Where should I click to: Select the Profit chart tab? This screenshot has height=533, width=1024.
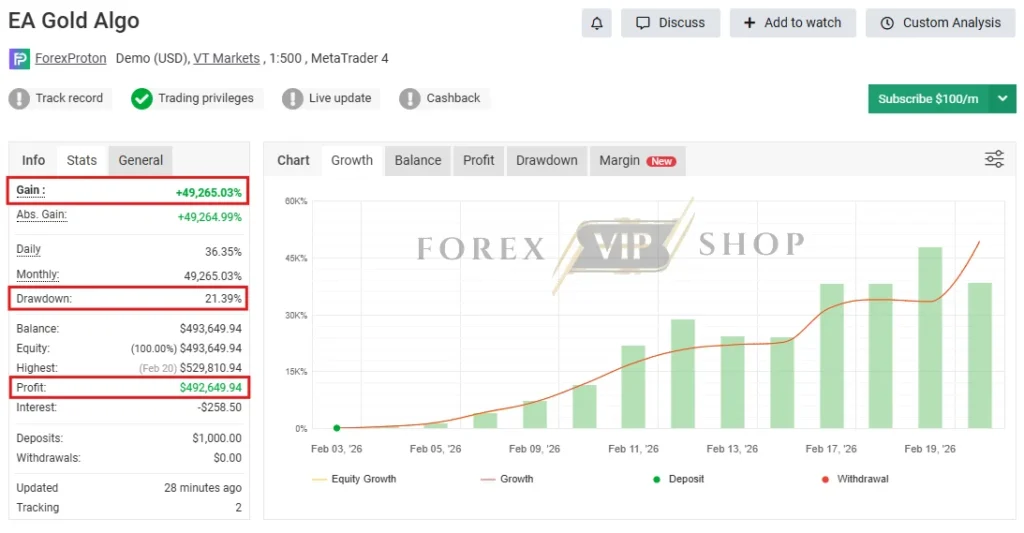point(479,160)
